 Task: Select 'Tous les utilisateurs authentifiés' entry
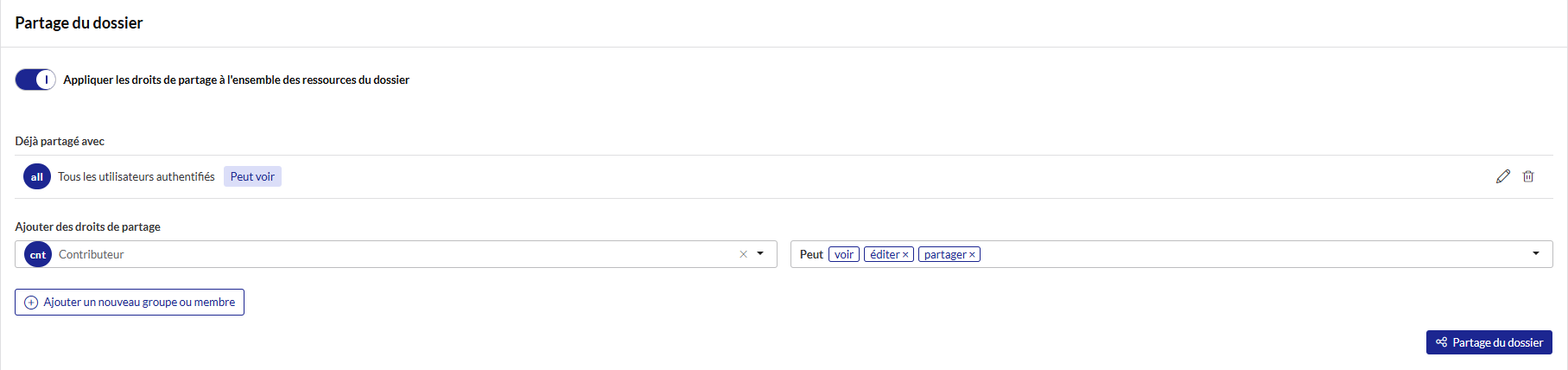(x=136, y=176)
